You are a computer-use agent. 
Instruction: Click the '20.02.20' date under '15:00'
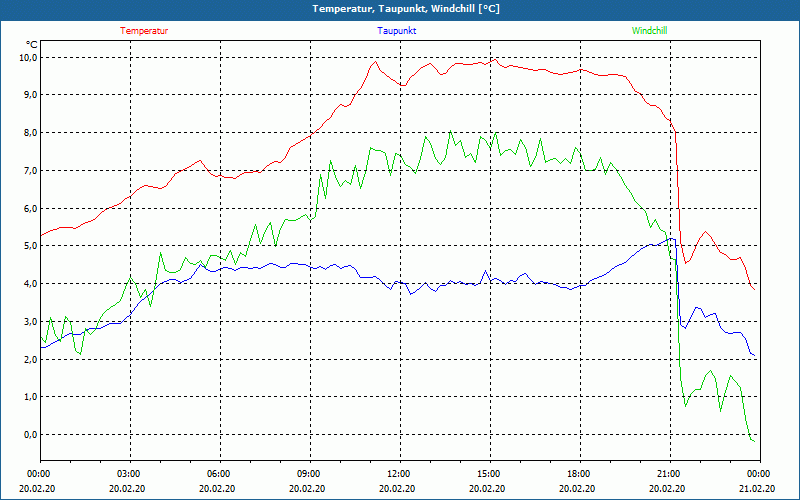[487, 488]
